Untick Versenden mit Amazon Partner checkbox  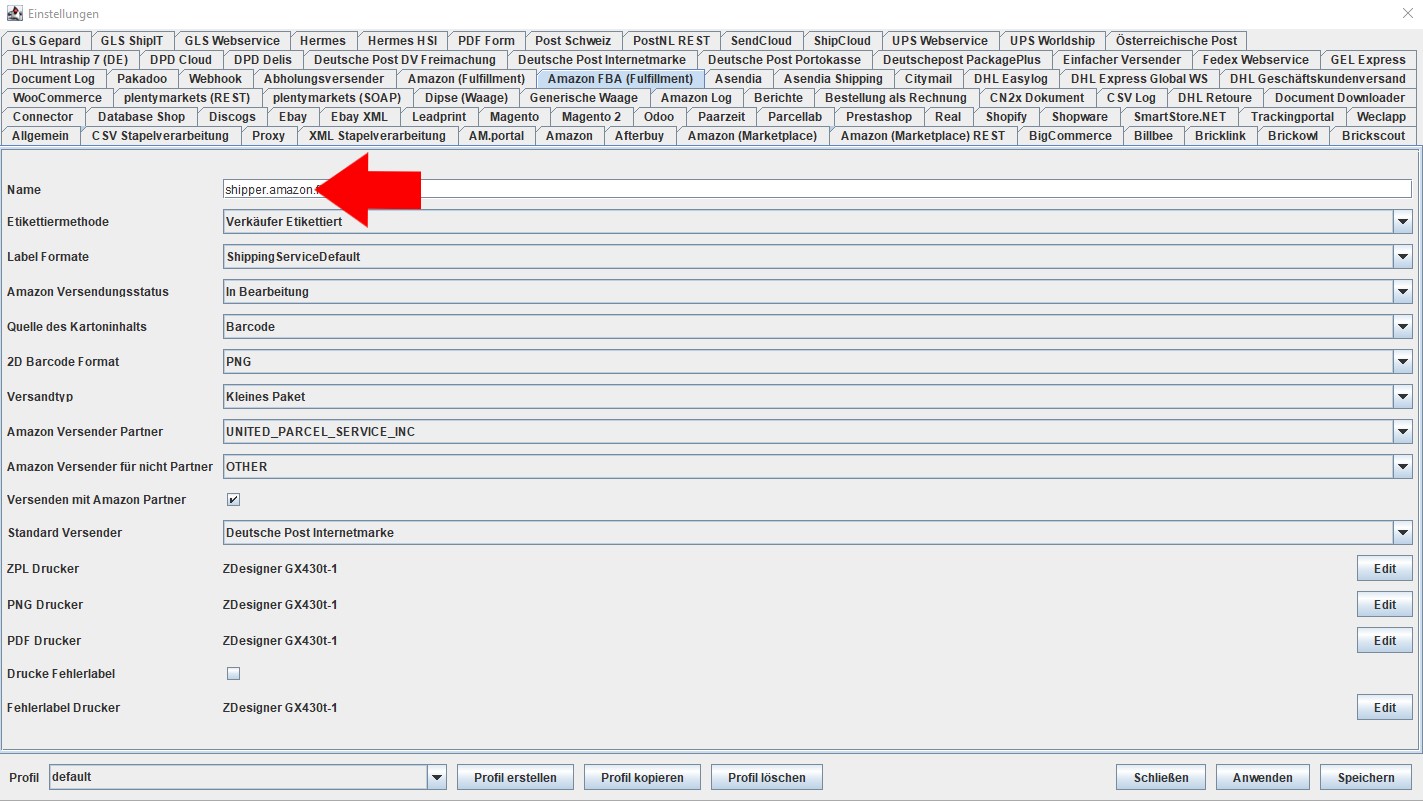click(x=233, y=500)
